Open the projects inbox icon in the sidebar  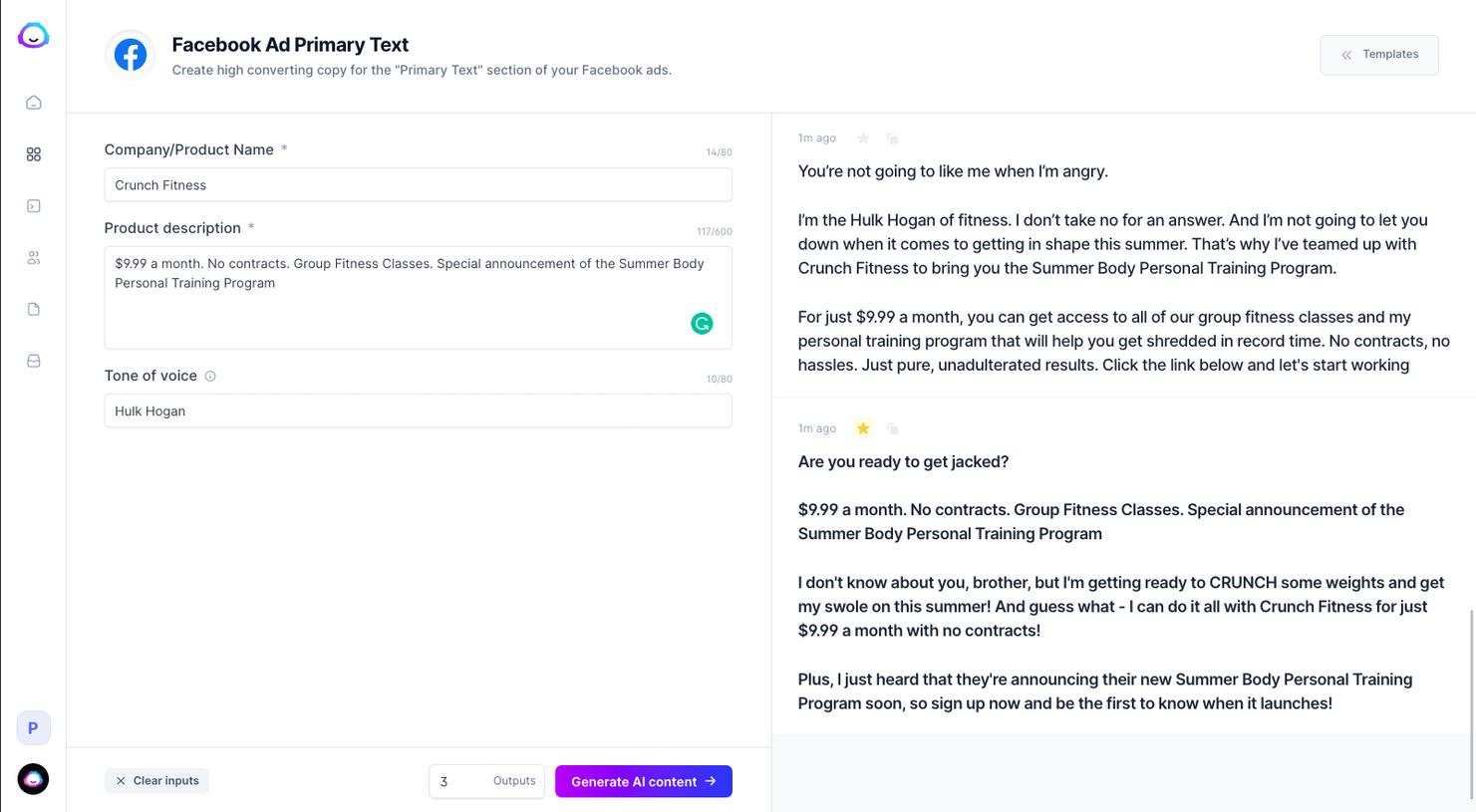[33, 360]
